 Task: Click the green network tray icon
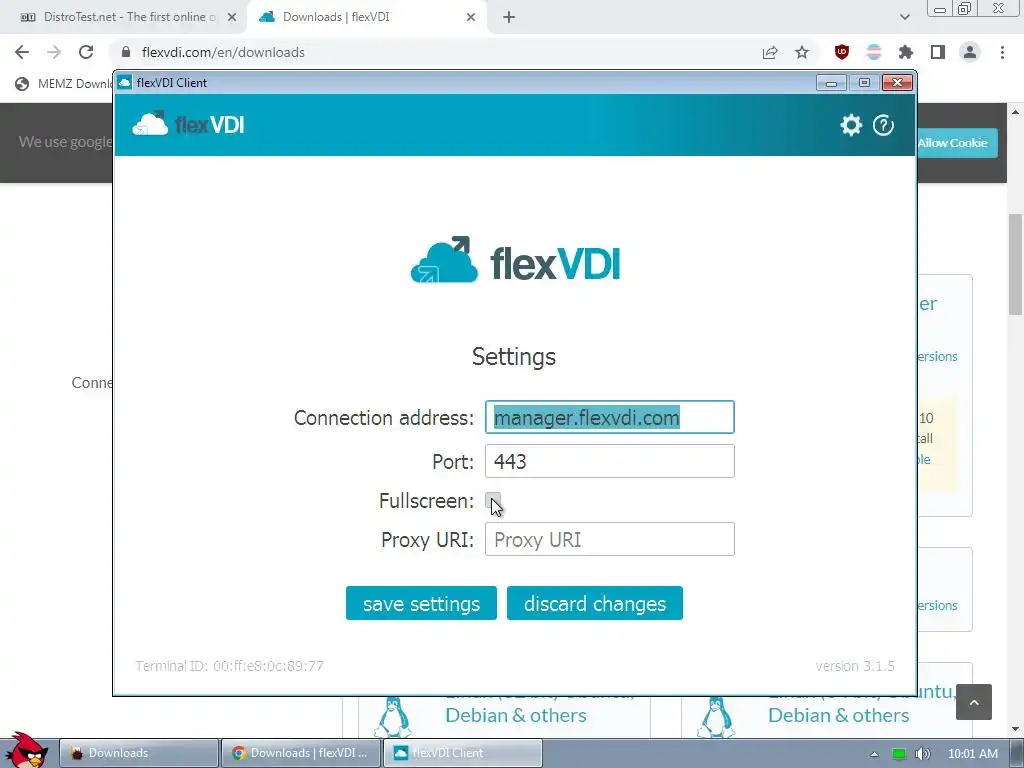click(899, 754)
